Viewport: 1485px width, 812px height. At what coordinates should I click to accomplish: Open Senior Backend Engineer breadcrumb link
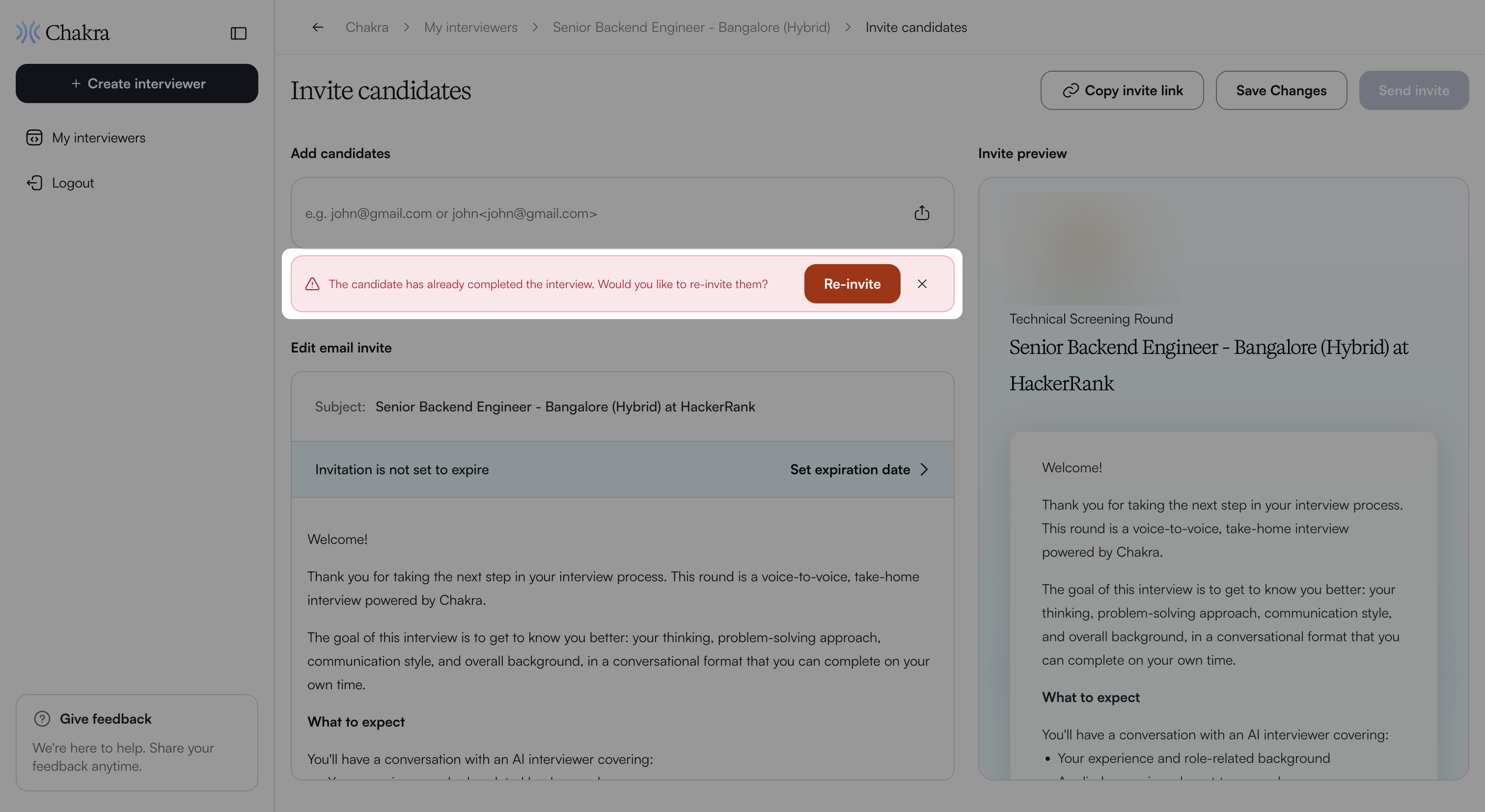click(691, 27)
